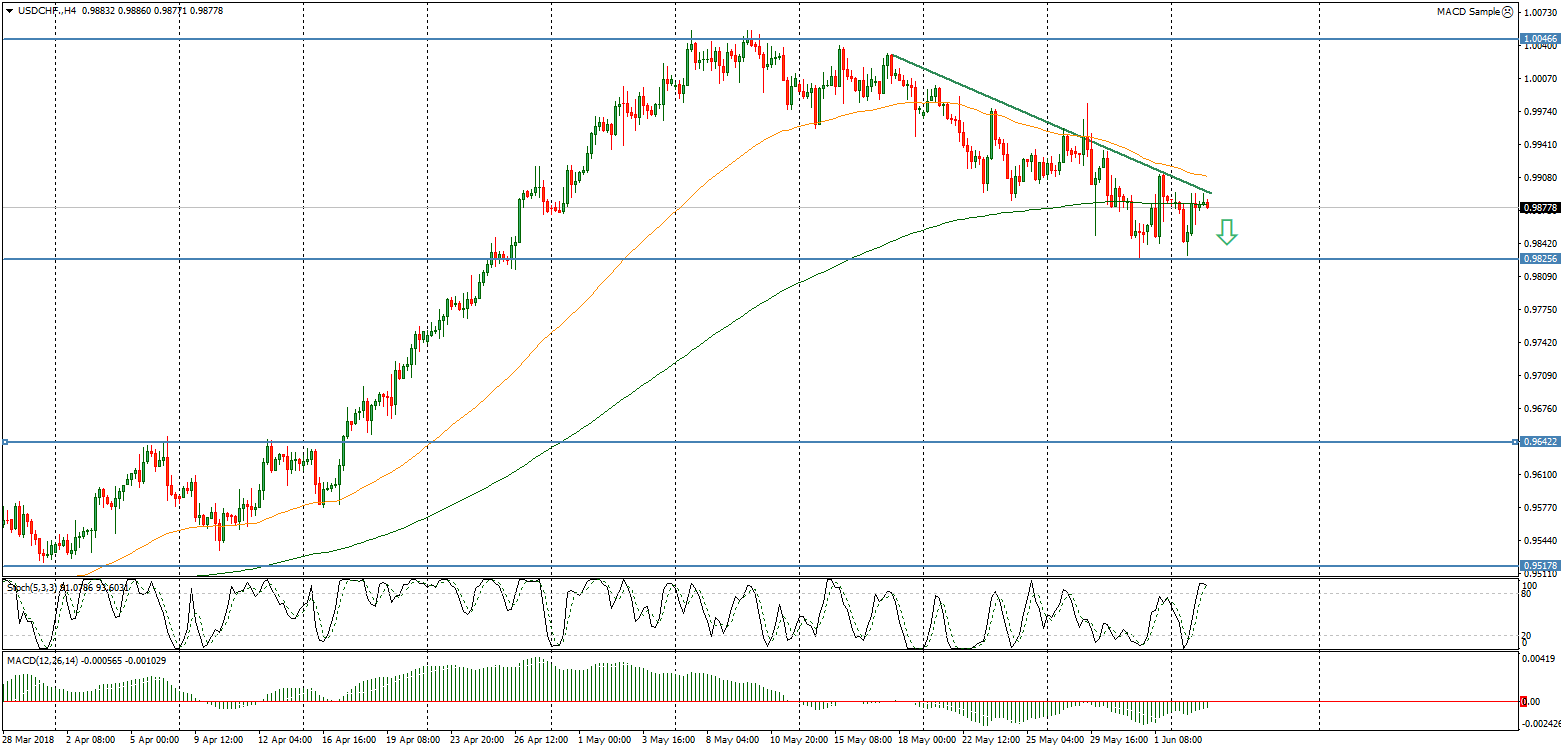Click the left anchor of the 0.96422 line

tap(5, 442)
